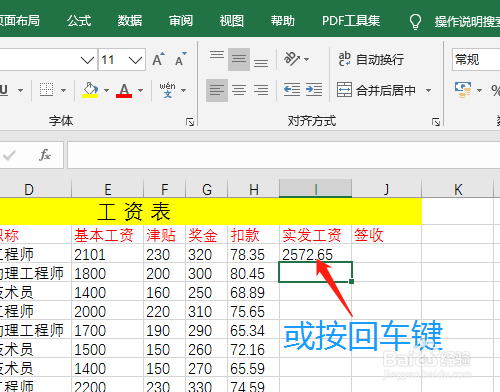Open the Review (审阅) tab

click(x=181, y=21)
